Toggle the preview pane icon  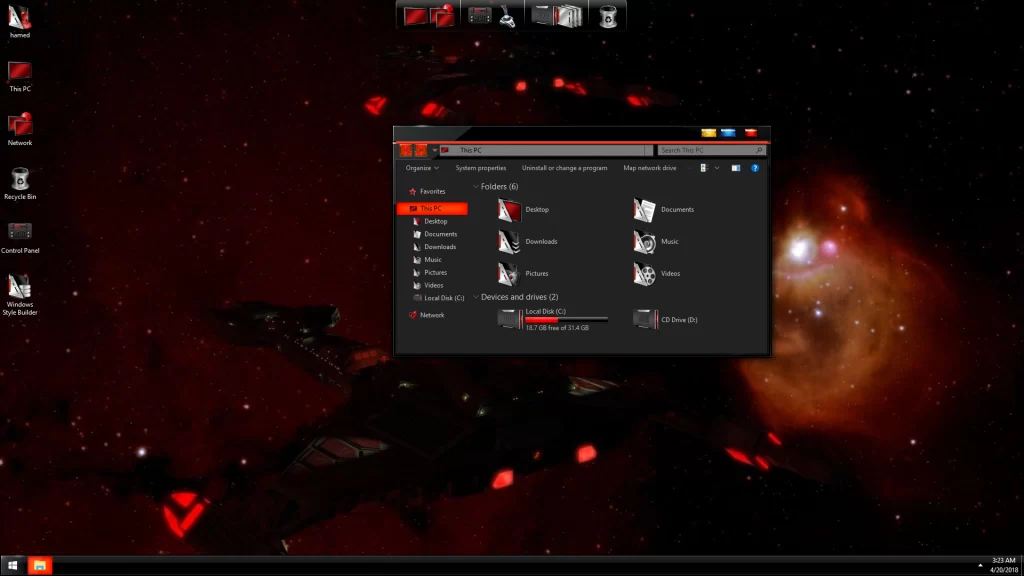pos(735,168)
